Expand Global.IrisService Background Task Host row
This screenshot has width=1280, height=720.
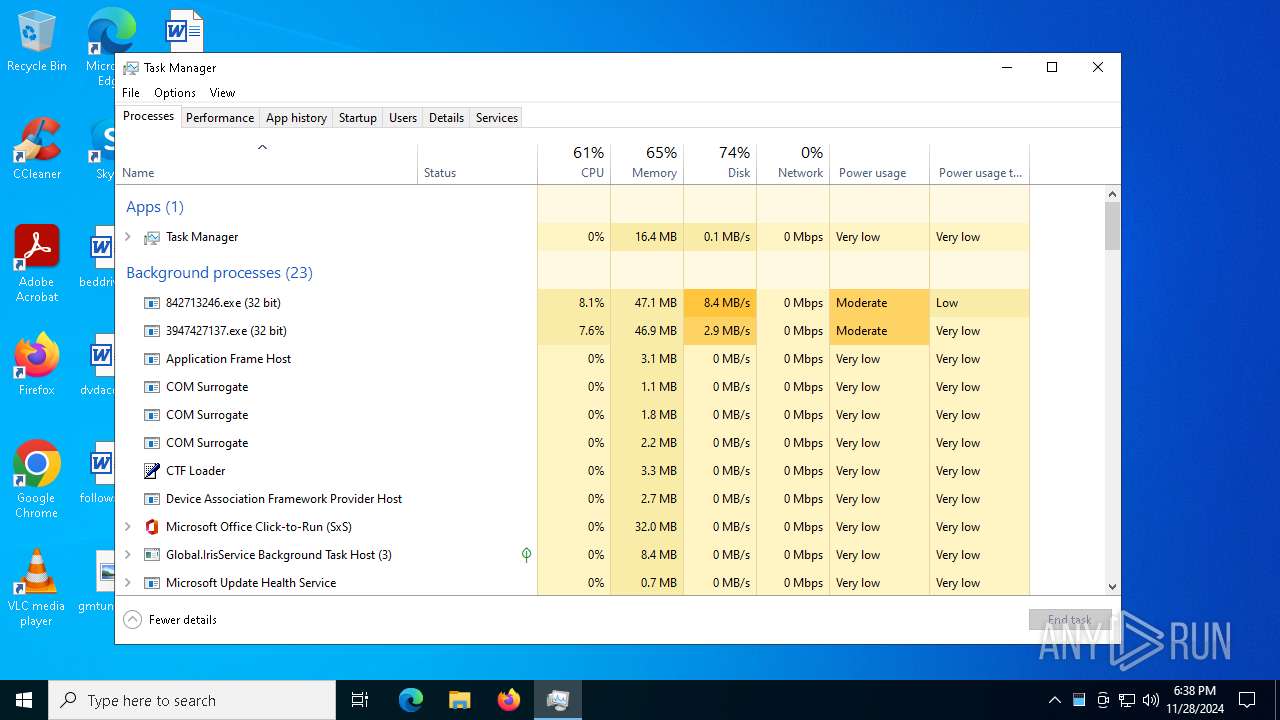[x=128, y=555]
